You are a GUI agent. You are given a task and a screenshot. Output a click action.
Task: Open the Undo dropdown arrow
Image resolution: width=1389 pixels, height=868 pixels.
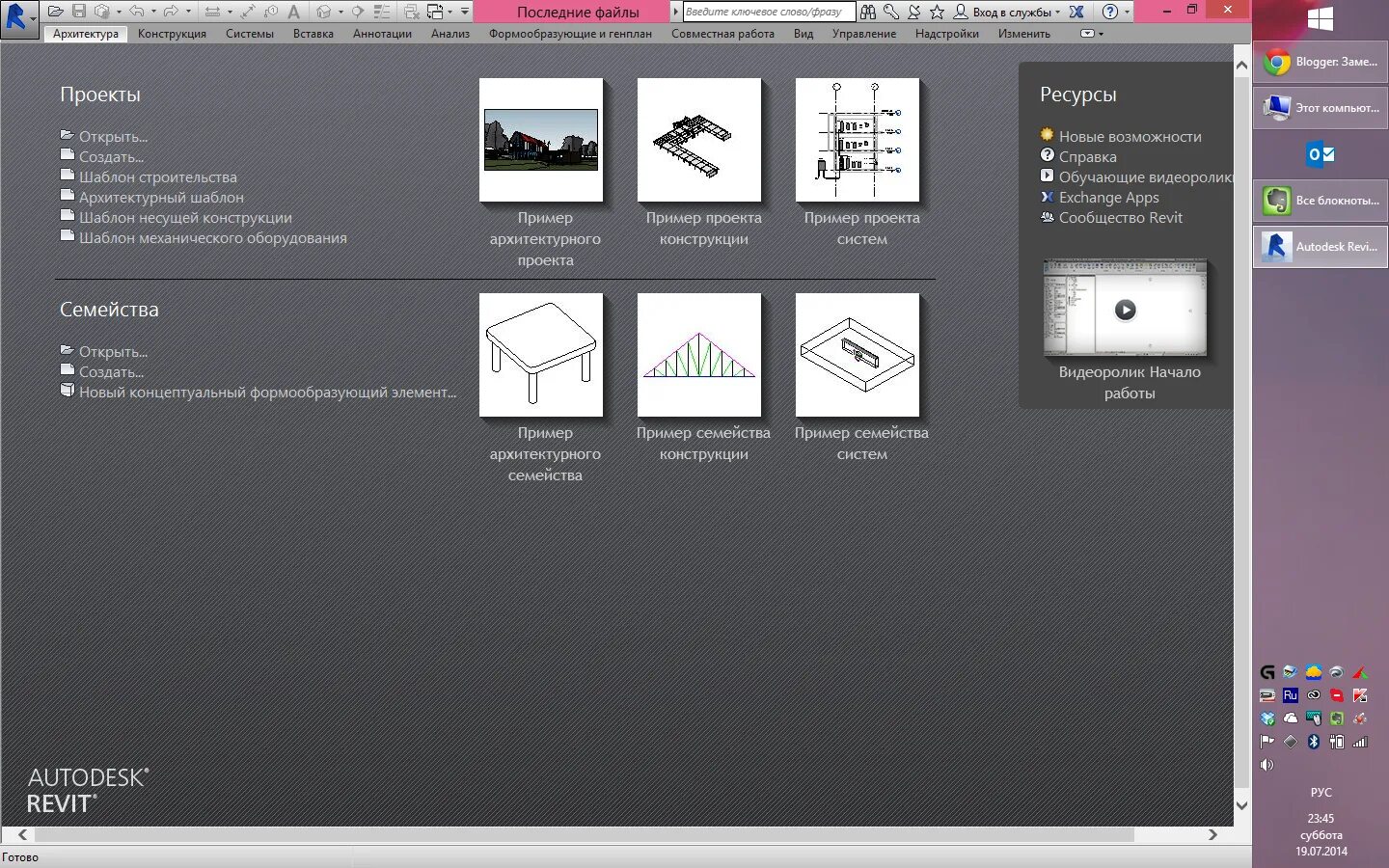point(152,10)
